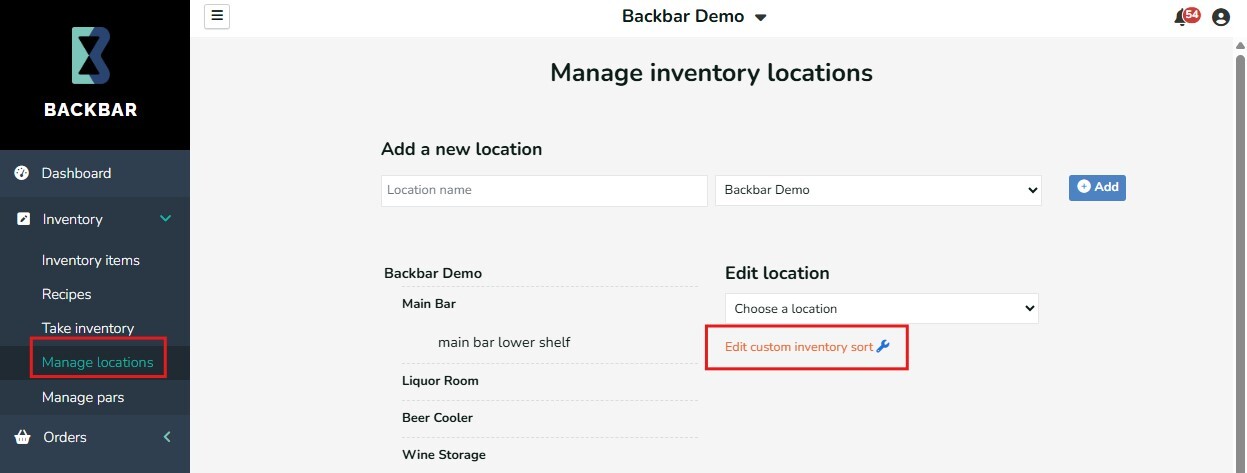Select main bar lower shelf sublocation
The image size is (1247, 473).
pos(504,342)
